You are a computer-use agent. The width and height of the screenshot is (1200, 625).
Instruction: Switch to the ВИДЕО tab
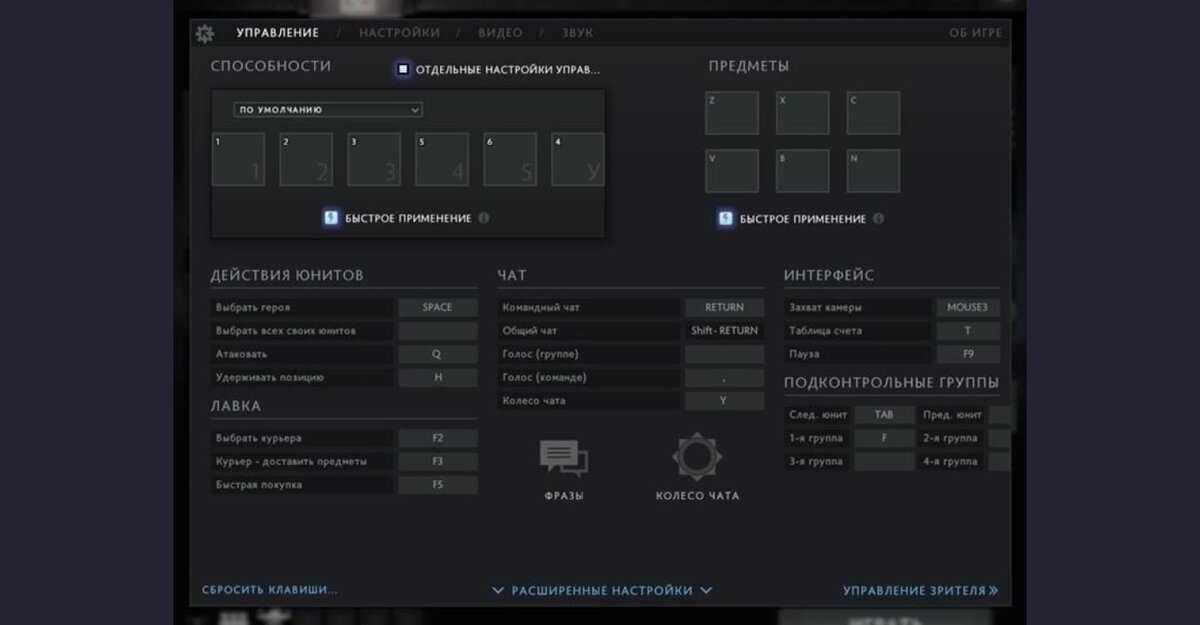pos(500,33)
